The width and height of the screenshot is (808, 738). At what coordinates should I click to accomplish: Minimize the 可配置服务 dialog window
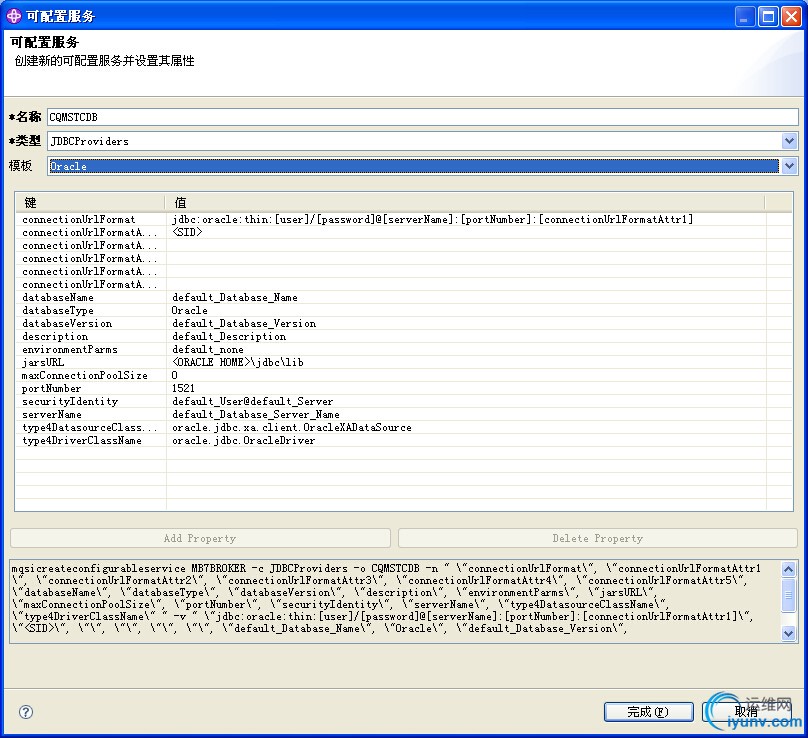point(744,17)
